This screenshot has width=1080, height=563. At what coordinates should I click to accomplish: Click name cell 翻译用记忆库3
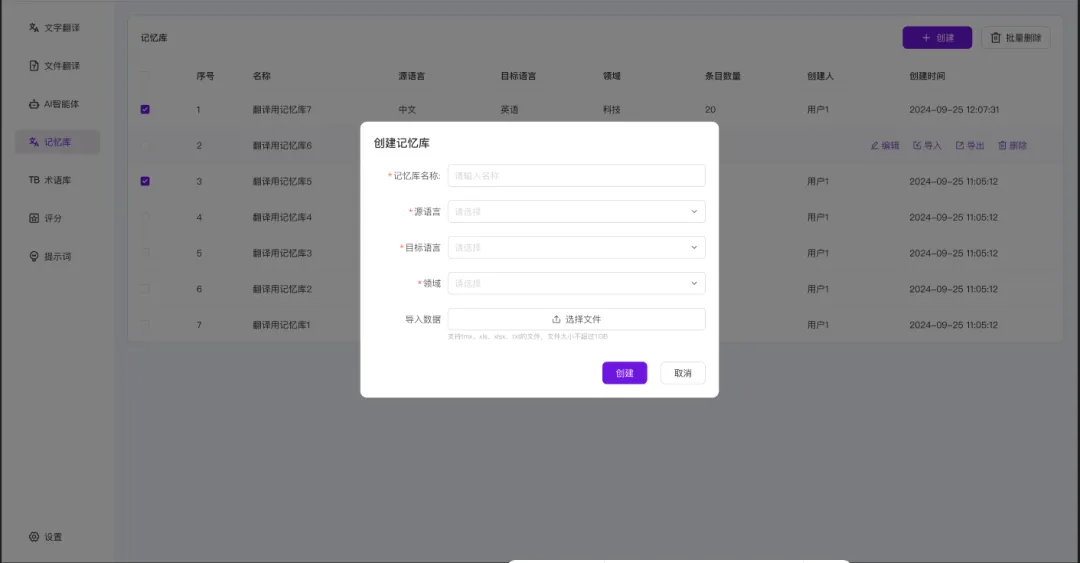(282, 253)
